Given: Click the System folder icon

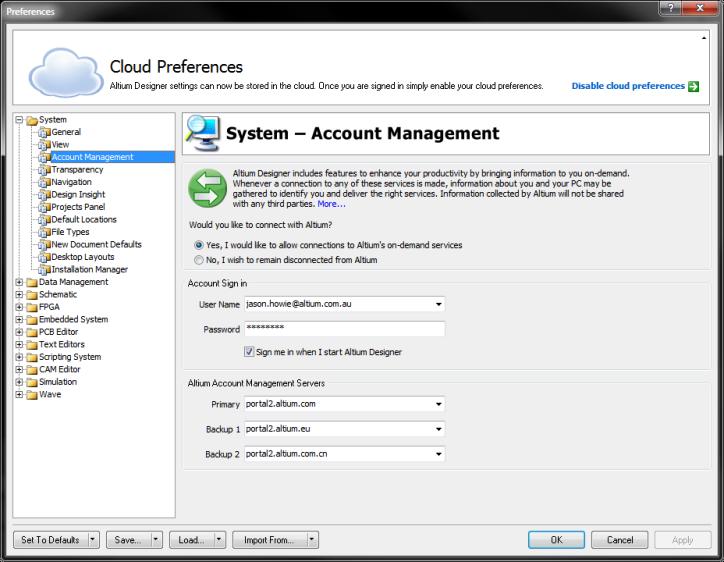Looking at the screenshot, I should coord(32,121).
